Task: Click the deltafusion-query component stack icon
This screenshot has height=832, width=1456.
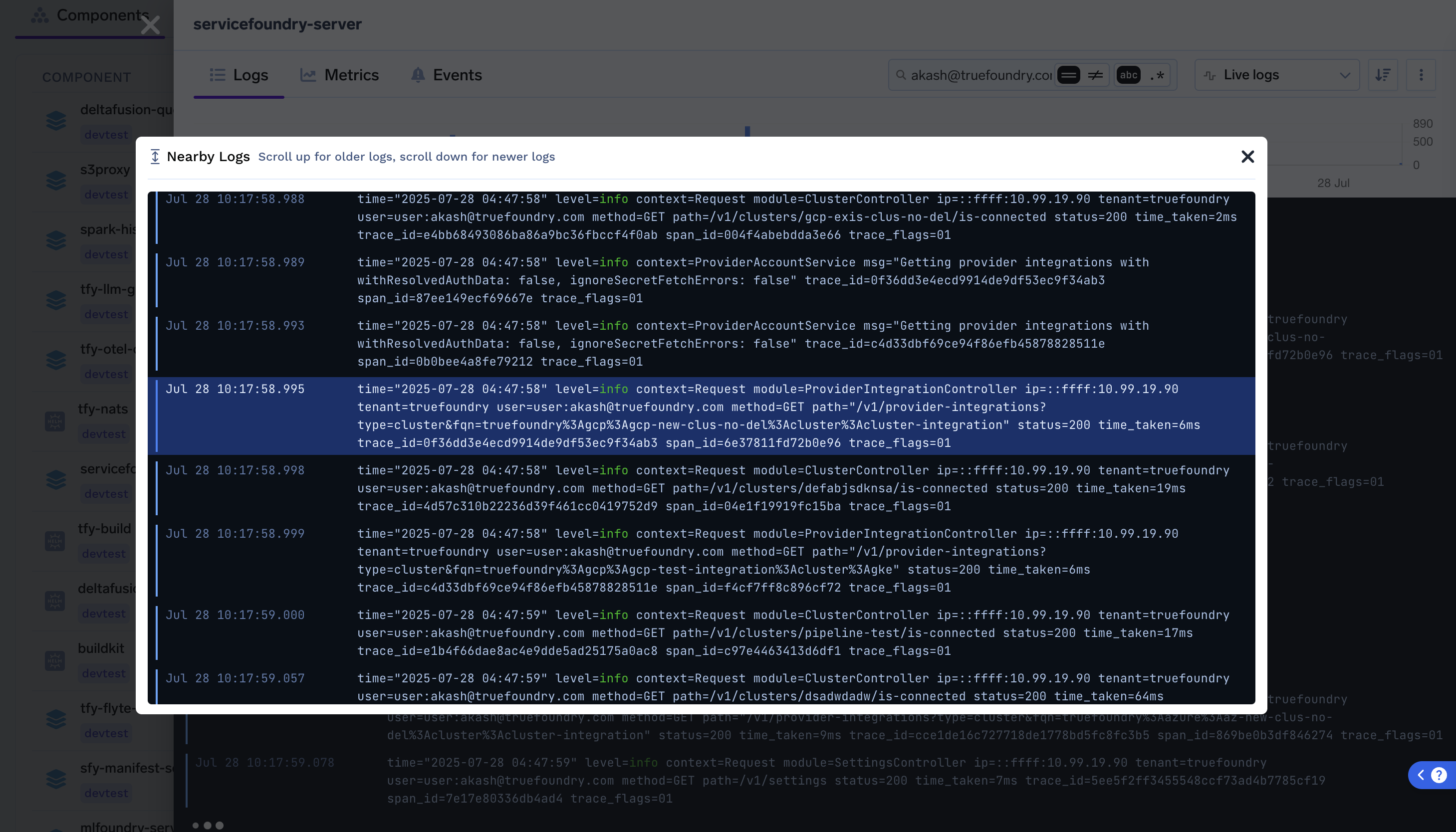Action: [56, 121]
